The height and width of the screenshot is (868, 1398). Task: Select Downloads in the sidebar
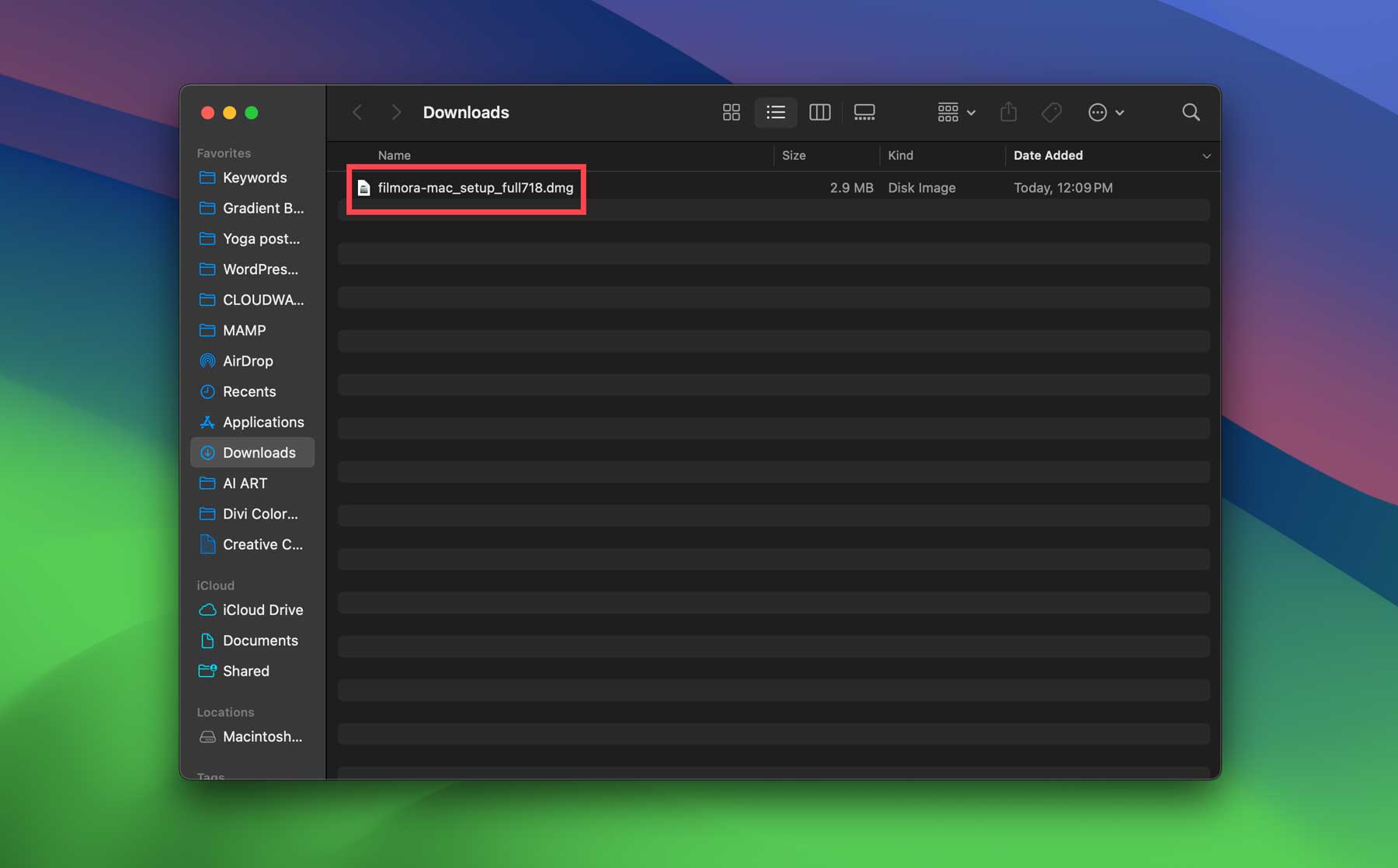252,453
